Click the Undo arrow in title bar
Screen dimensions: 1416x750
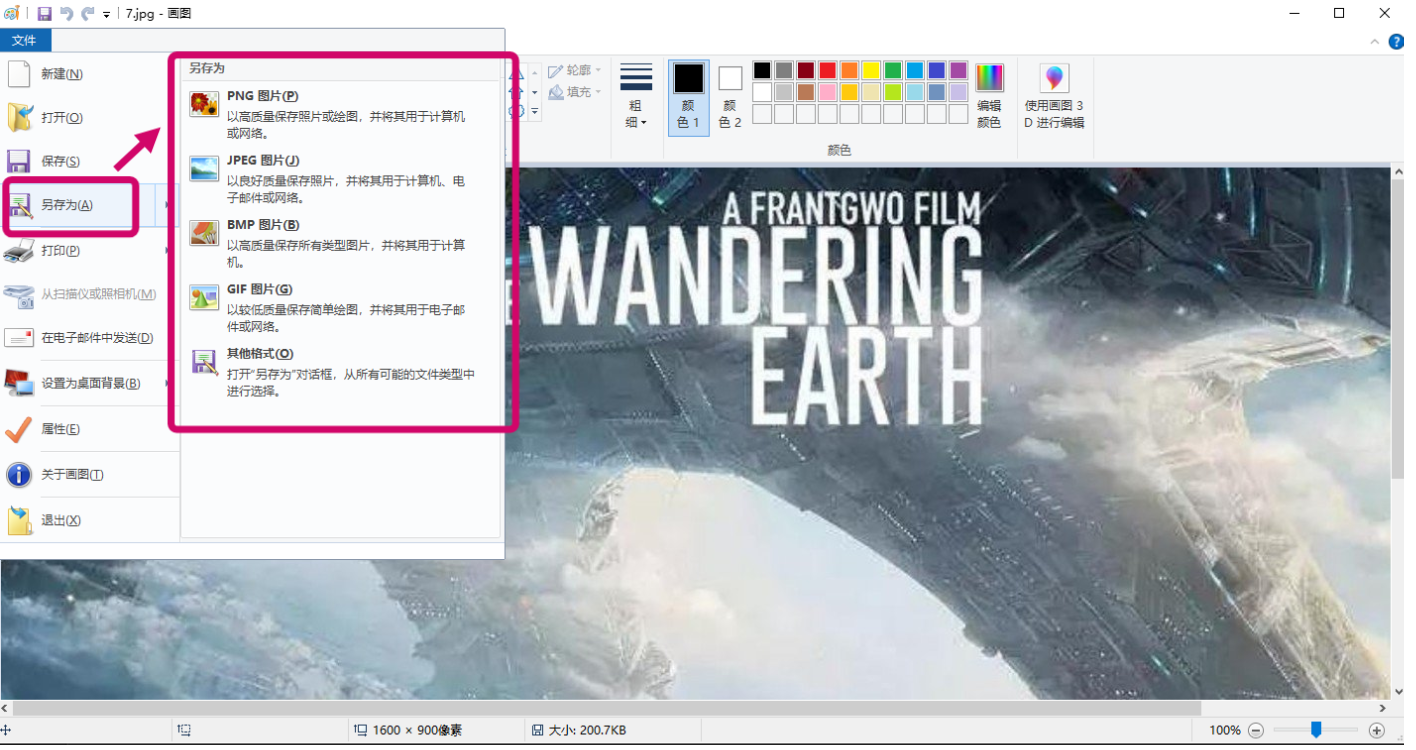click(66, 14)
